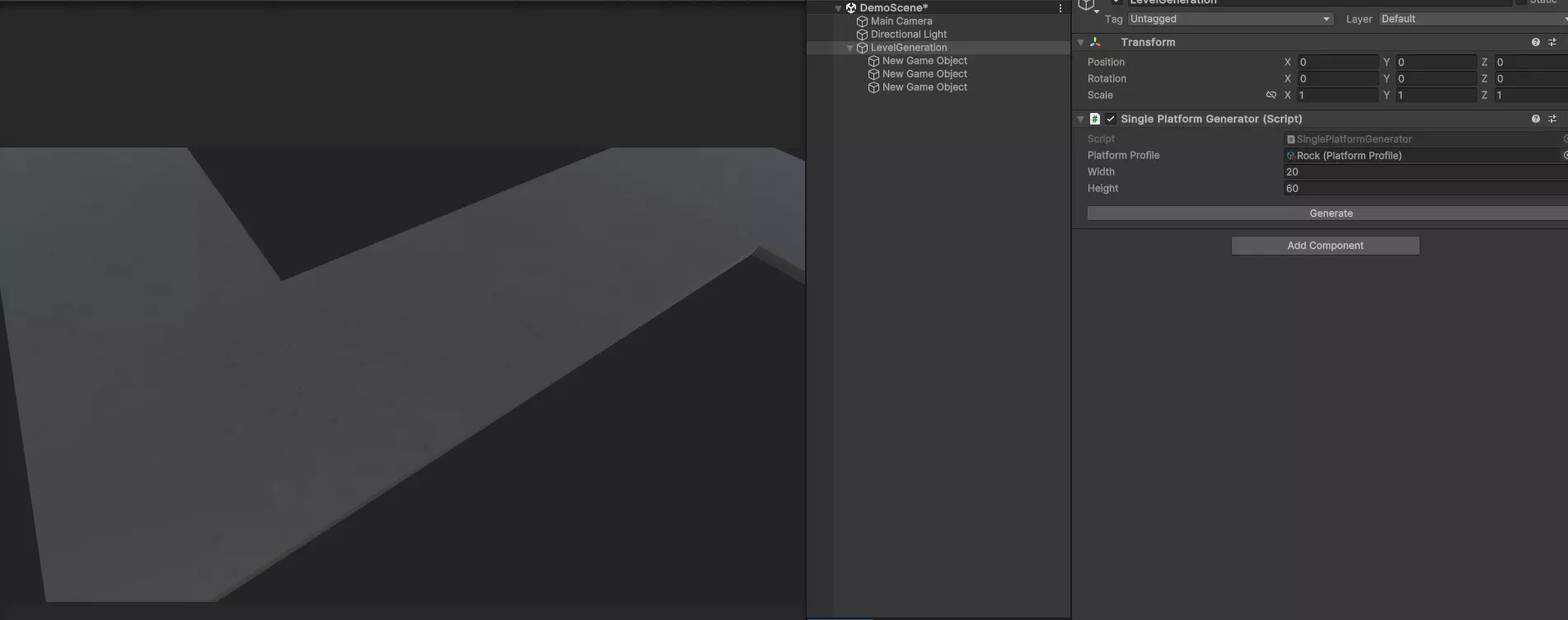The width and height of the screenshot is (1568, 620).
Task: Click the Main Camera cube icon
Action: (863, 21)
